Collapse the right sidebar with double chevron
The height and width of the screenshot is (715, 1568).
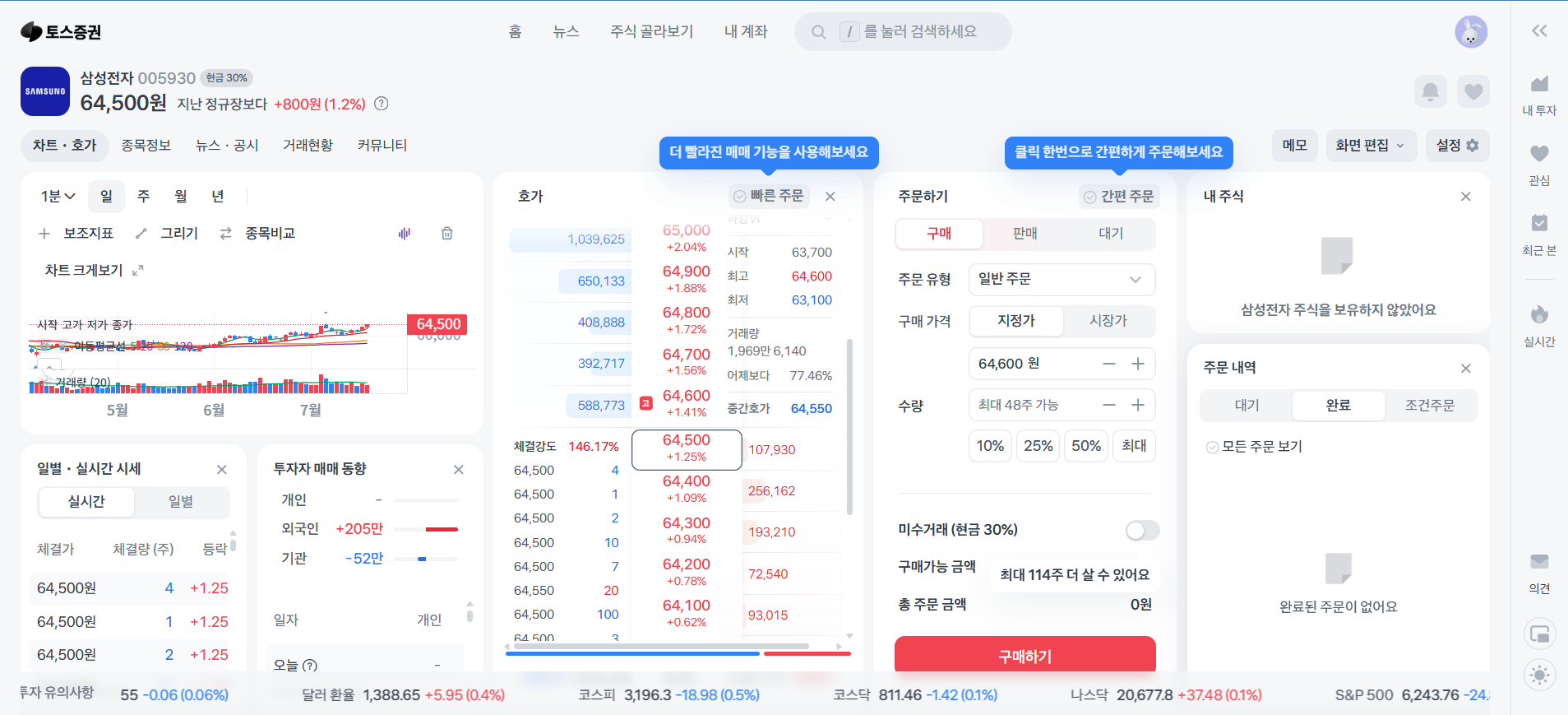[1539, 31]
